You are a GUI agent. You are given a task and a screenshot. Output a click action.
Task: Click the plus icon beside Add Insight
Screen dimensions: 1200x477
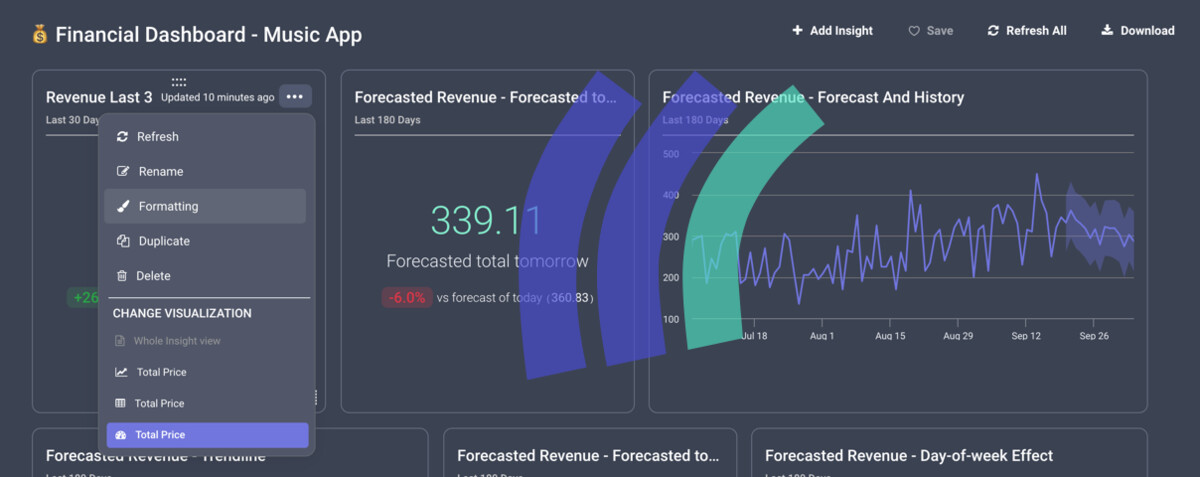(797, 31)
